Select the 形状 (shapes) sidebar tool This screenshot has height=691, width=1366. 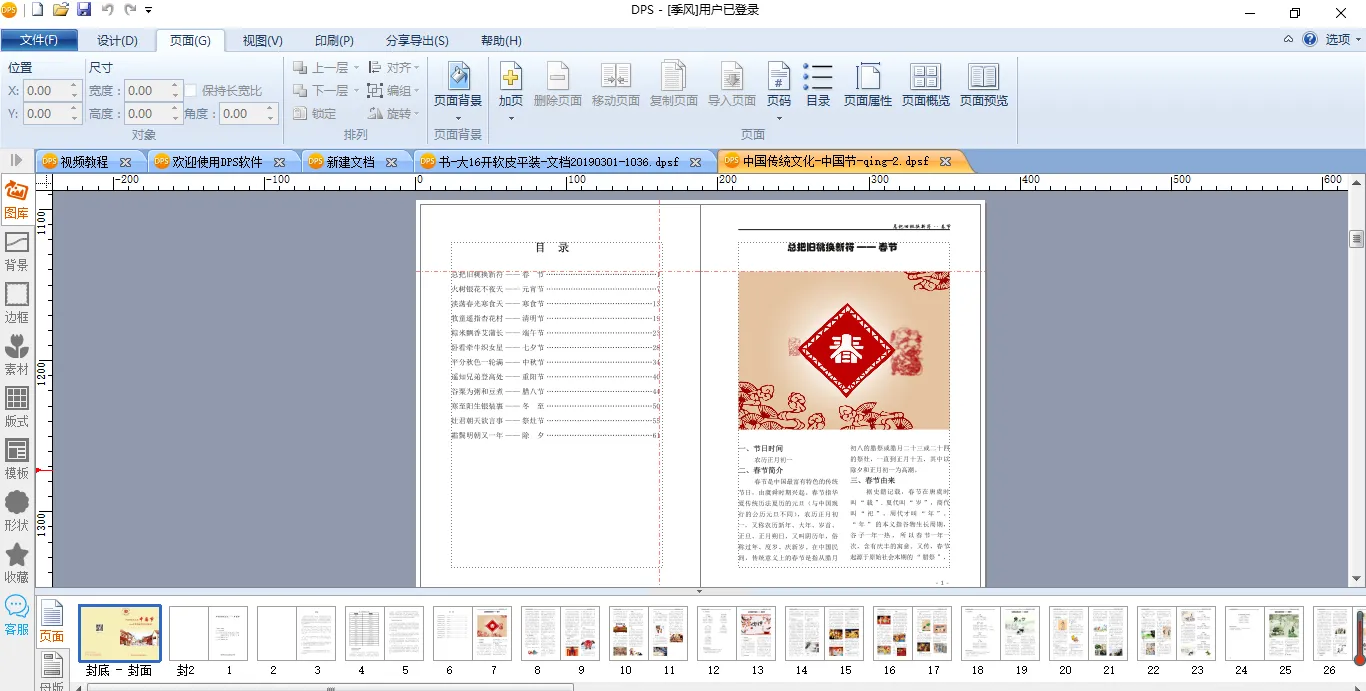[17, 510]
